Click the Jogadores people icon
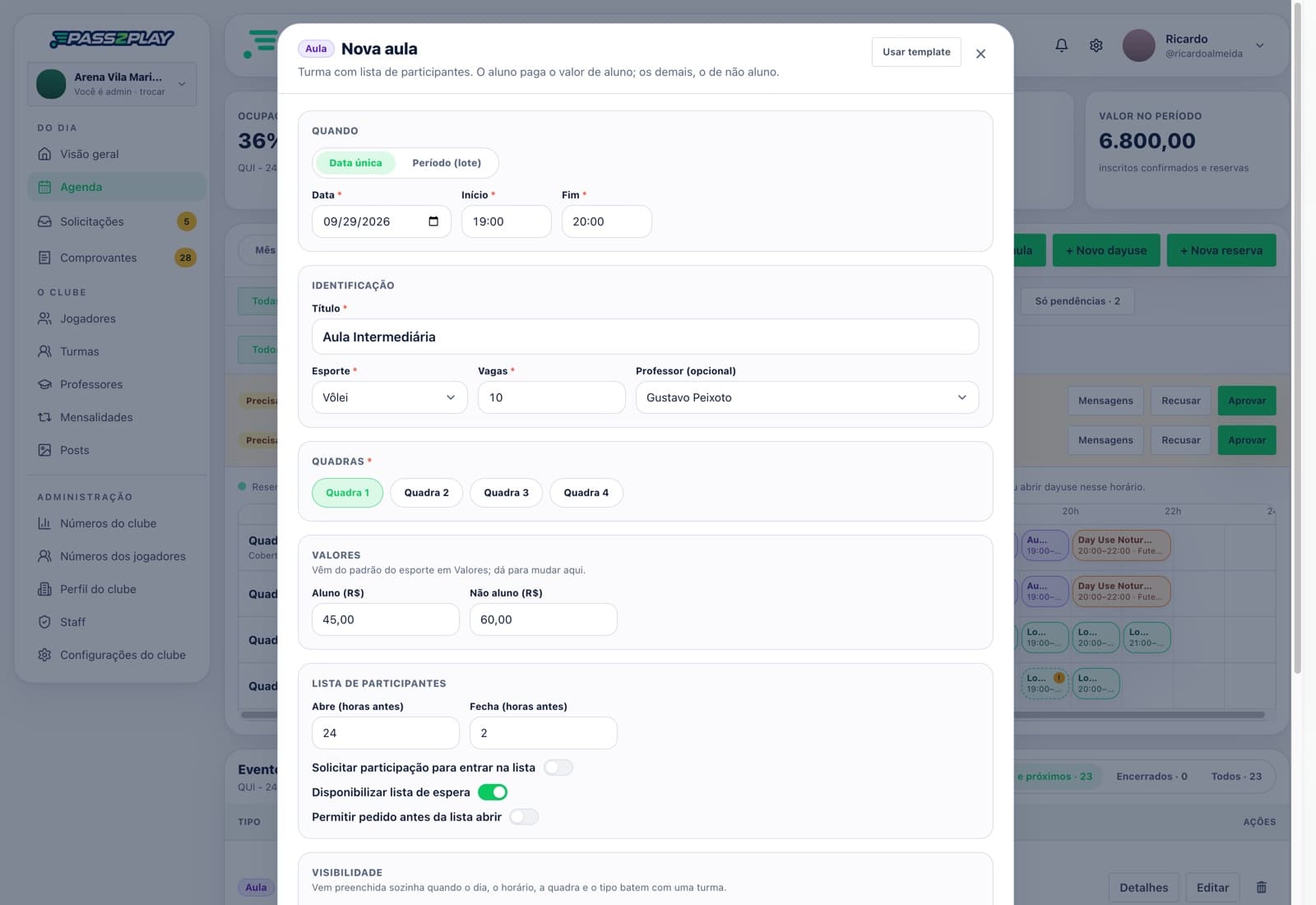The width and height of the screenshot is (1316, 905). pos(44,318)
